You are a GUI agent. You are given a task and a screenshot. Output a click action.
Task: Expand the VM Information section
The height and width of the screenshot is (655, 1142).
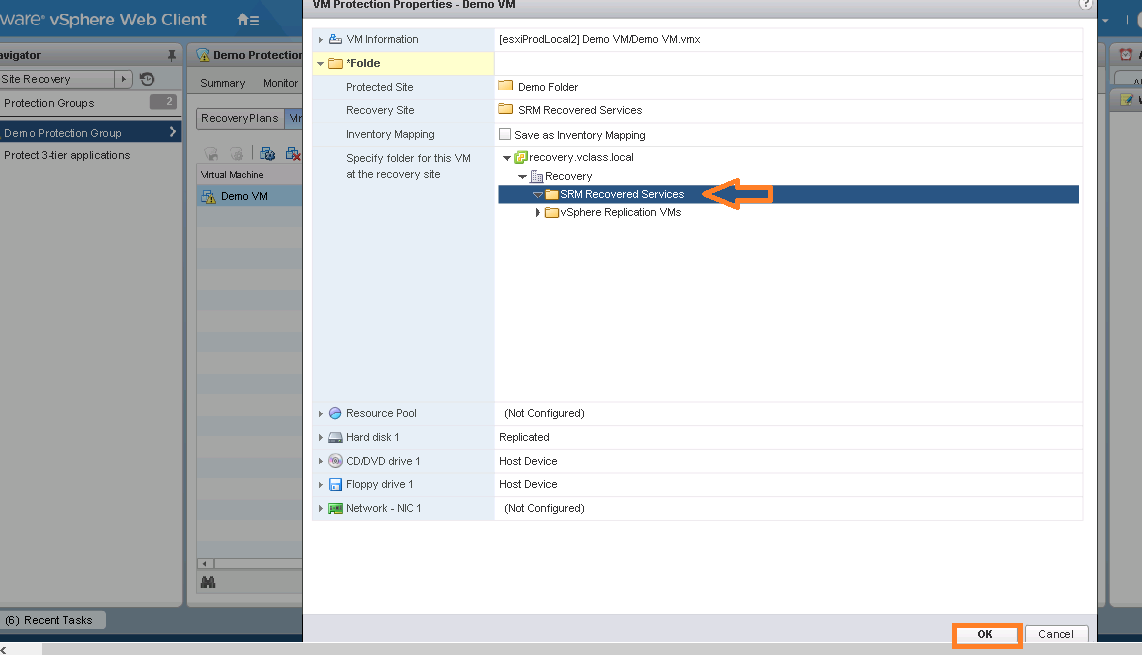[x=320, y=39]
